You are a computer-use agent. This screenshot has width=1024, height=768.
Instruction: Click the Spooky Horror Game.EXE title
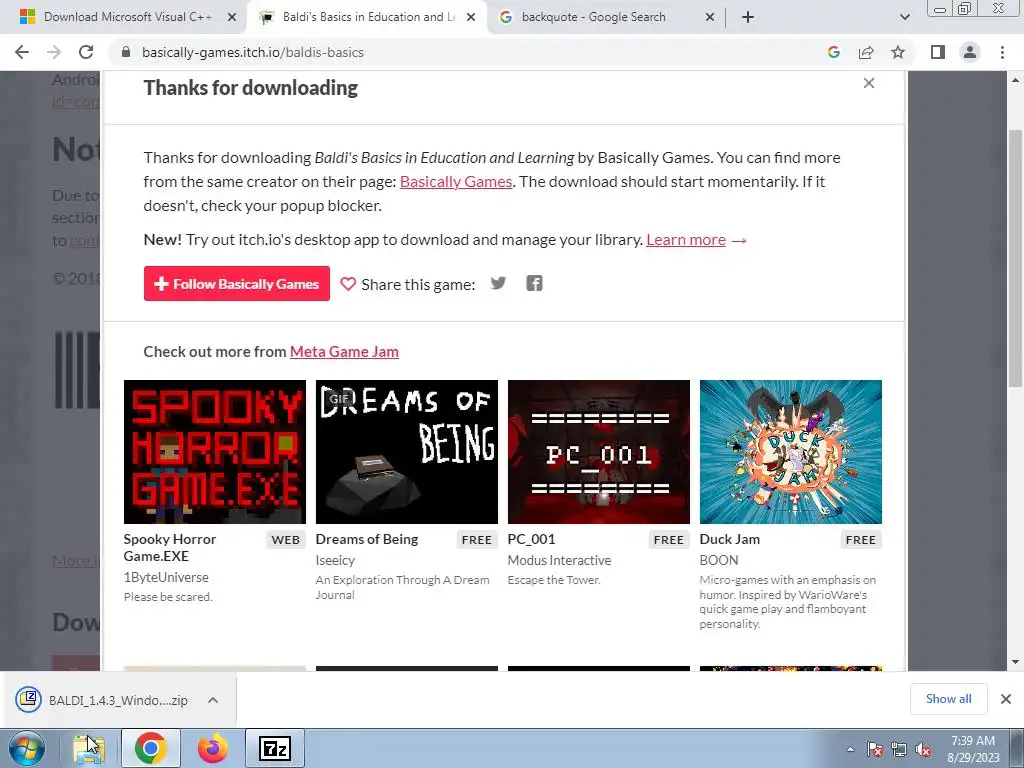coord(170,547)
